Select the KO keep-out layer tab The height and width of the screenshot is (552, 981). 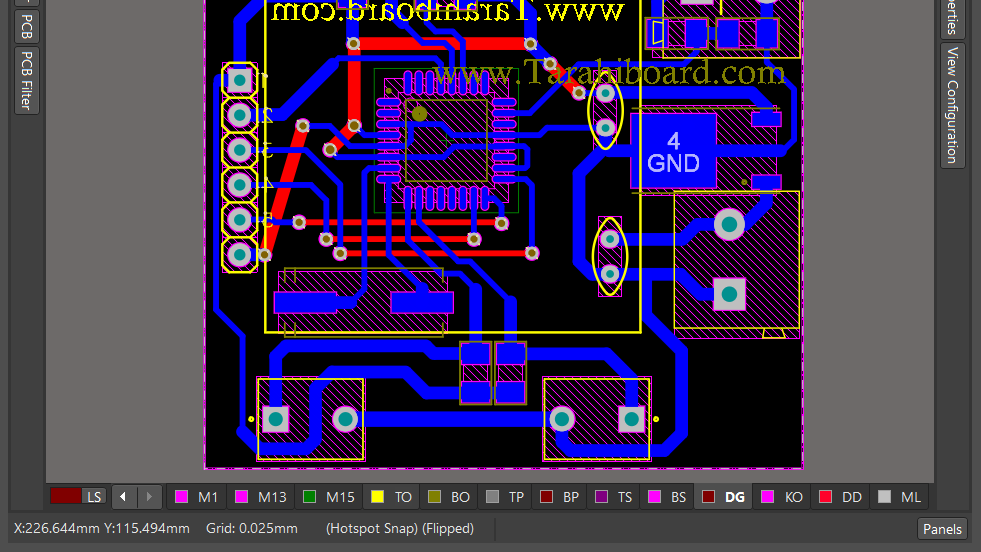pyautogui.click(x=783, y=497)
